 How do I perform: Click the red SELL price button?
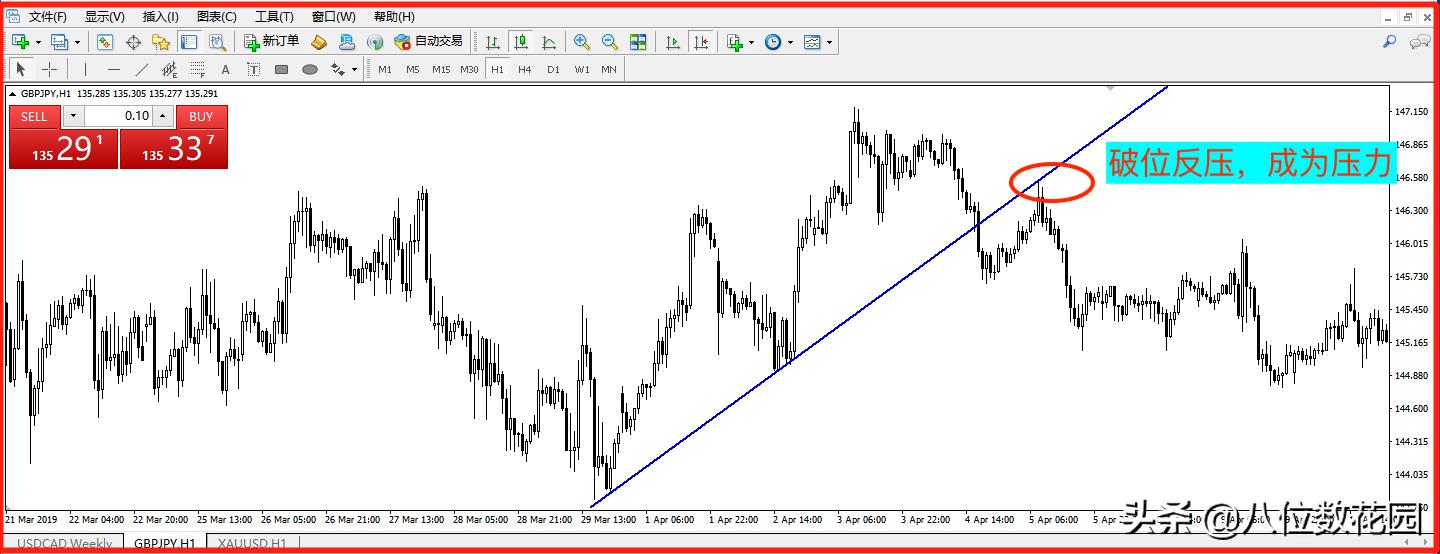coord(63,149)
